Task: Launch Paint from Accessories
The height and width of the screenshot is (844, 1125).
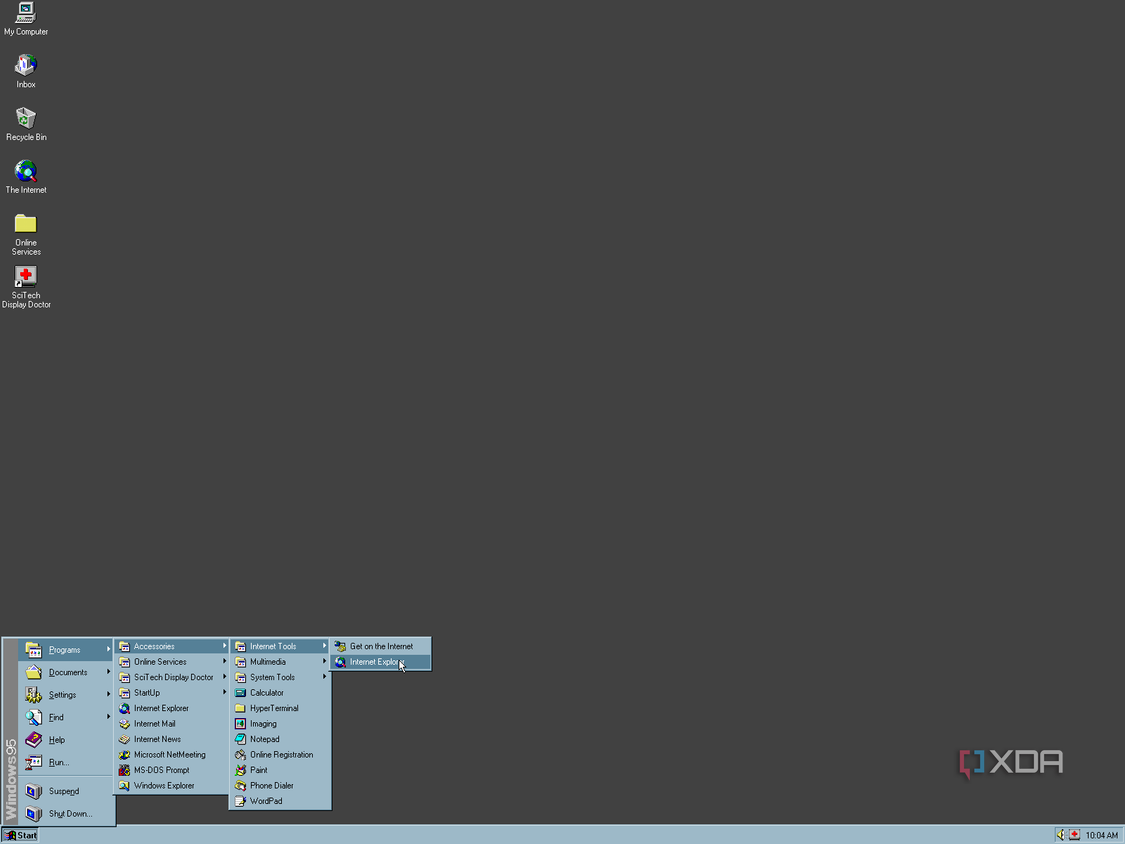Action: 281,770
